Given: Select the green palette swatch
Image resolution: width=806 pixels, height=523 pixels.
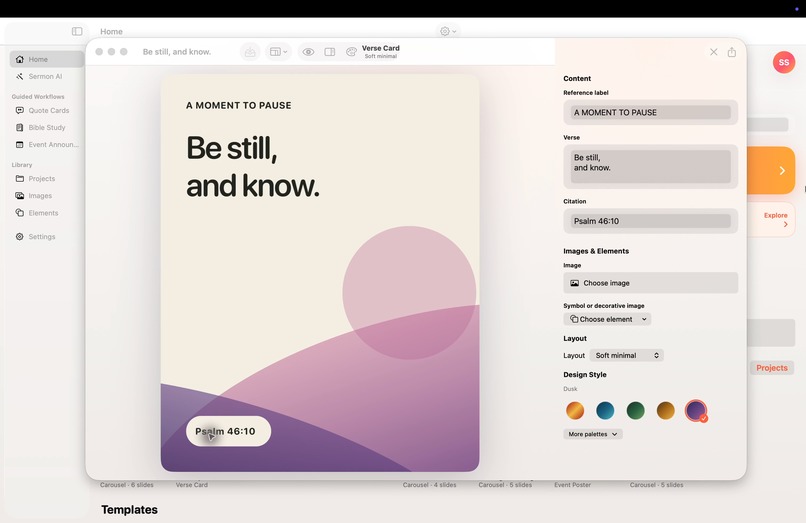Looking at the screenshot, I should [635, 410].
